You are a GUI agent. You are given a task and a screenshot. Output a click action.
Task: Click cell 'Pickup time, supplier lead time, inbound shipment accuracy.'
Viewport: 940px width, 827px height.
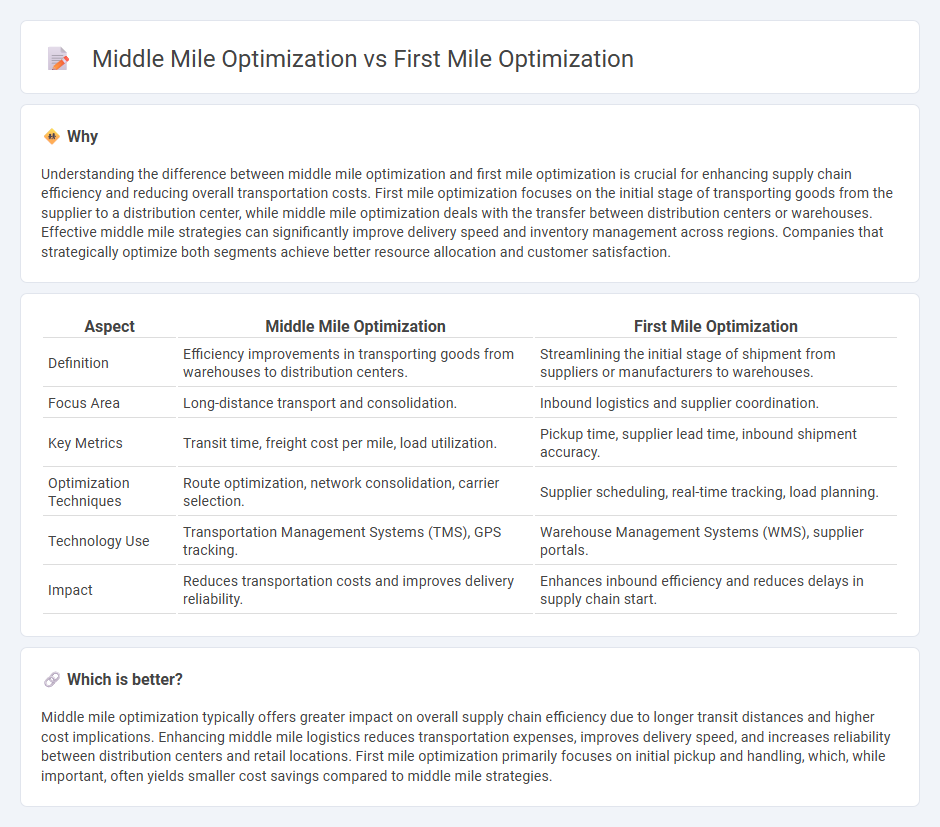click(716, 443)
